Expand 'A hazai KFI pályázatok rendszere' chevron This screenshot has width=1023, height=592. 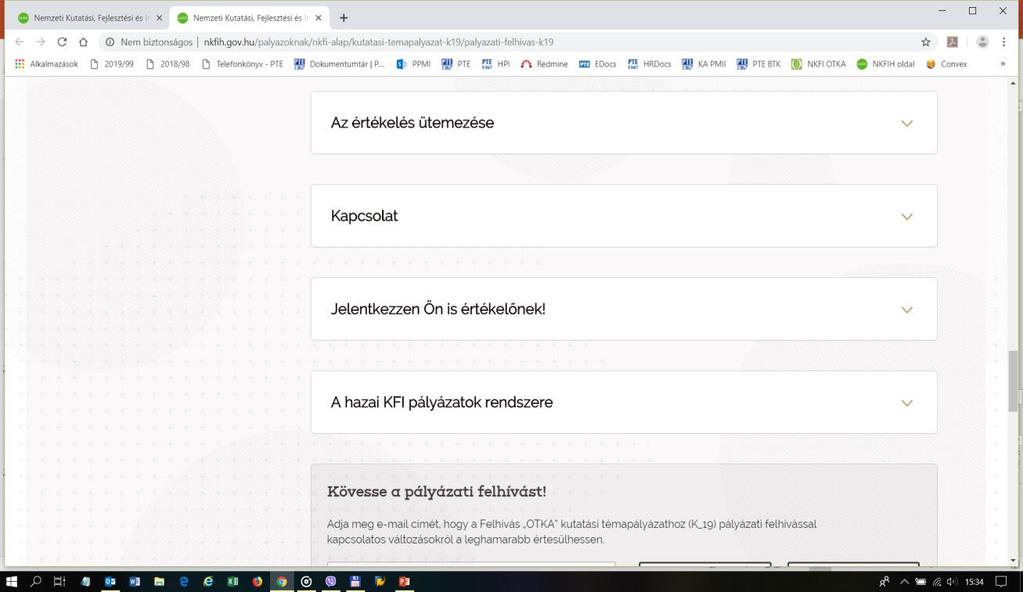point(906,403)
